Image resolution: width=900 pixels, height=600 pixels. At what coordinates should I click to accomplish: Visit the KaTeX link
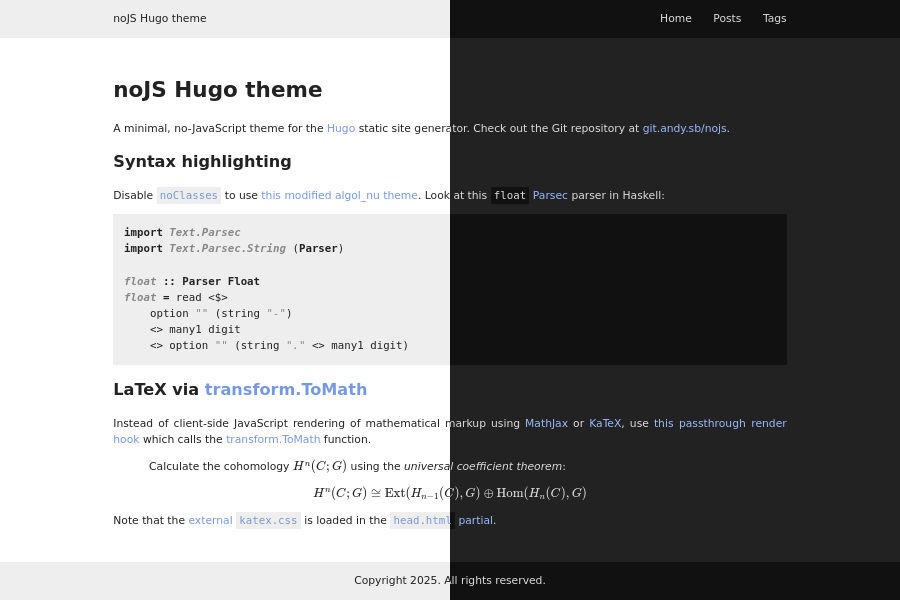(x=604, y=423)
